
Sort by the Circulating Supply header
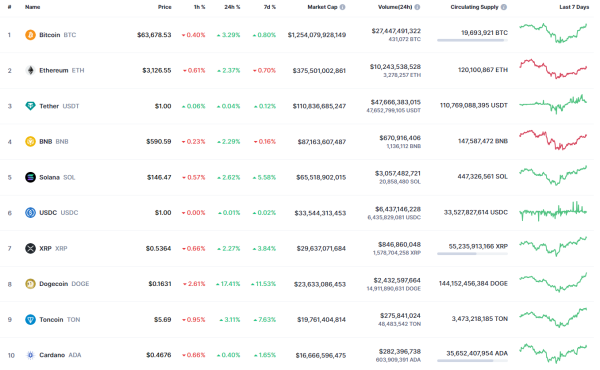pos(474,7)
